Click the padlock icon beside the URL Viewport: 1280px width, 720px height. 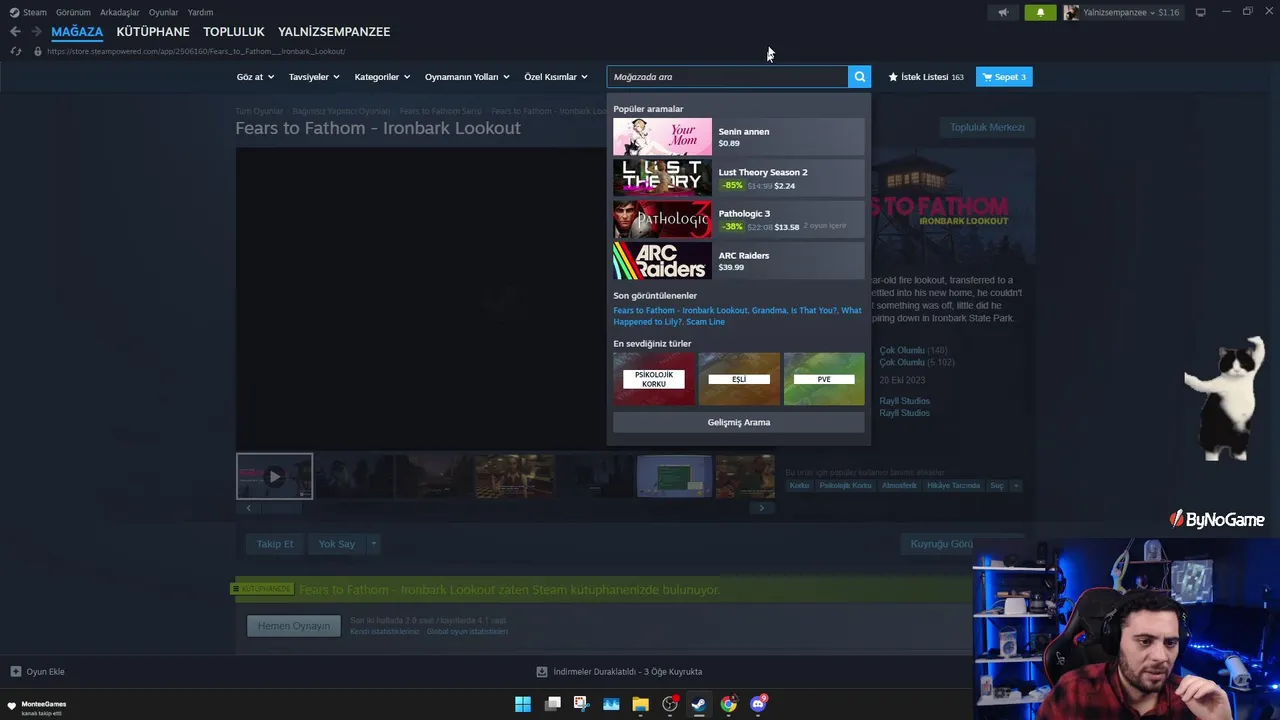[x=38, y=51]
